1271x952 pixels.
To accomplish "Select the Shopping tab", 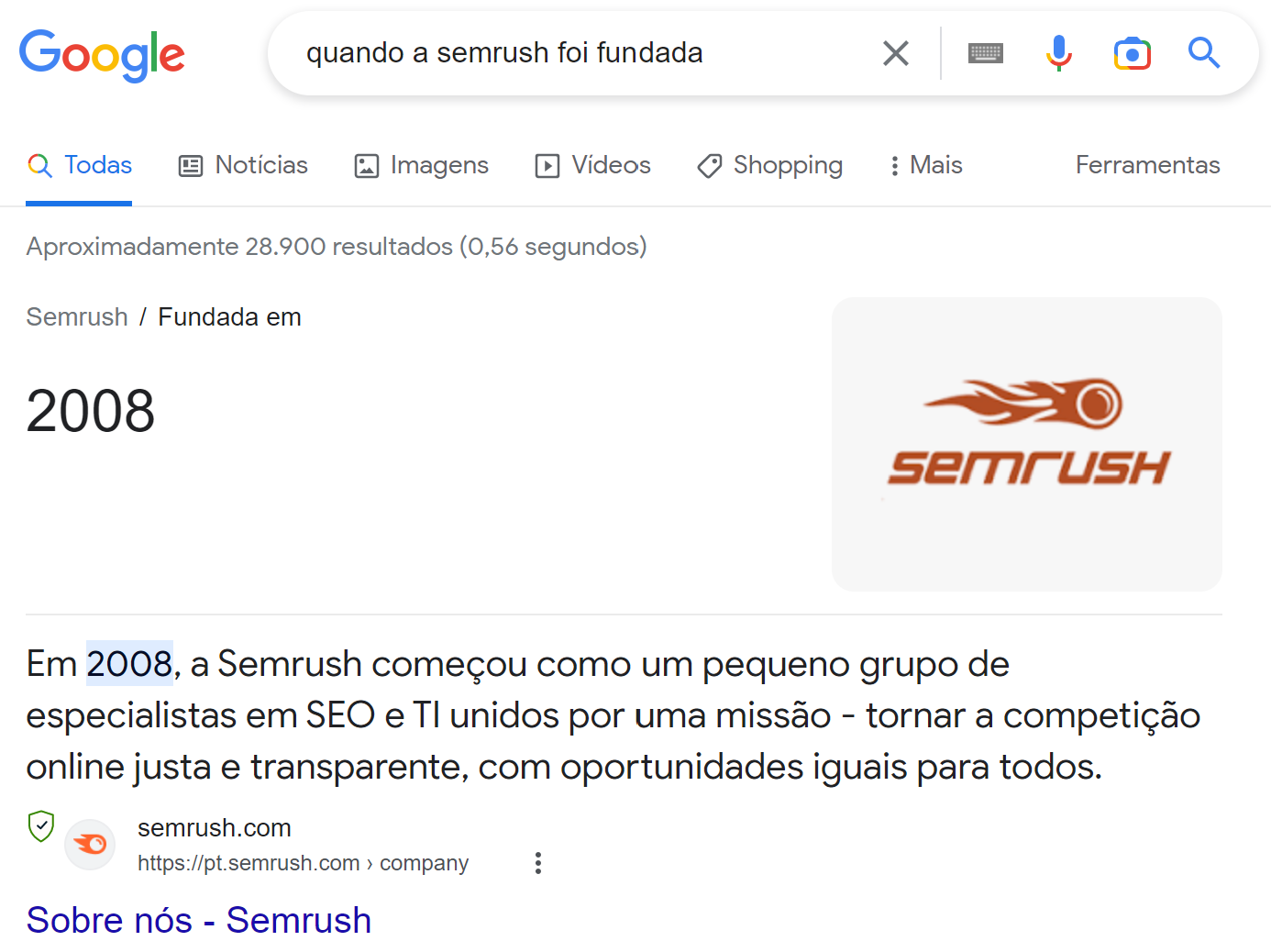I will coord(770,165).
